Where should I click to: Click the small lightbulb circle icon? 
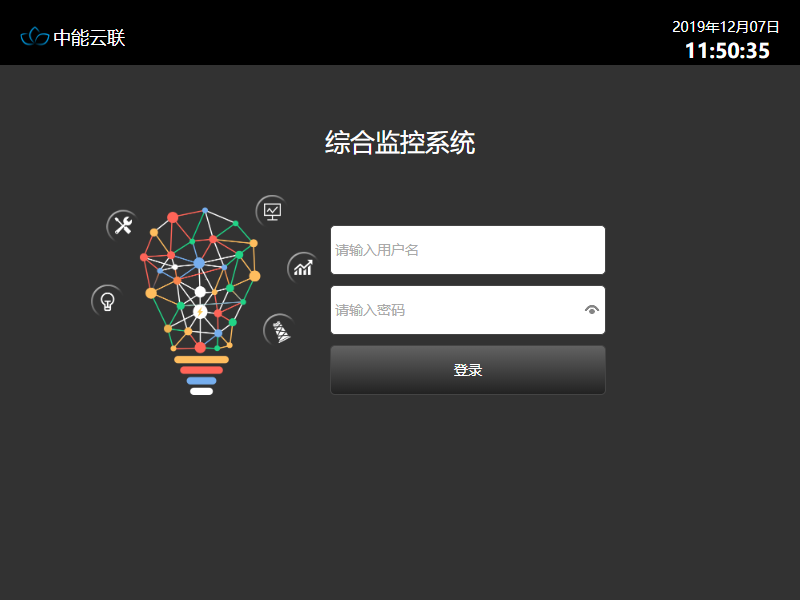point(107,301)
